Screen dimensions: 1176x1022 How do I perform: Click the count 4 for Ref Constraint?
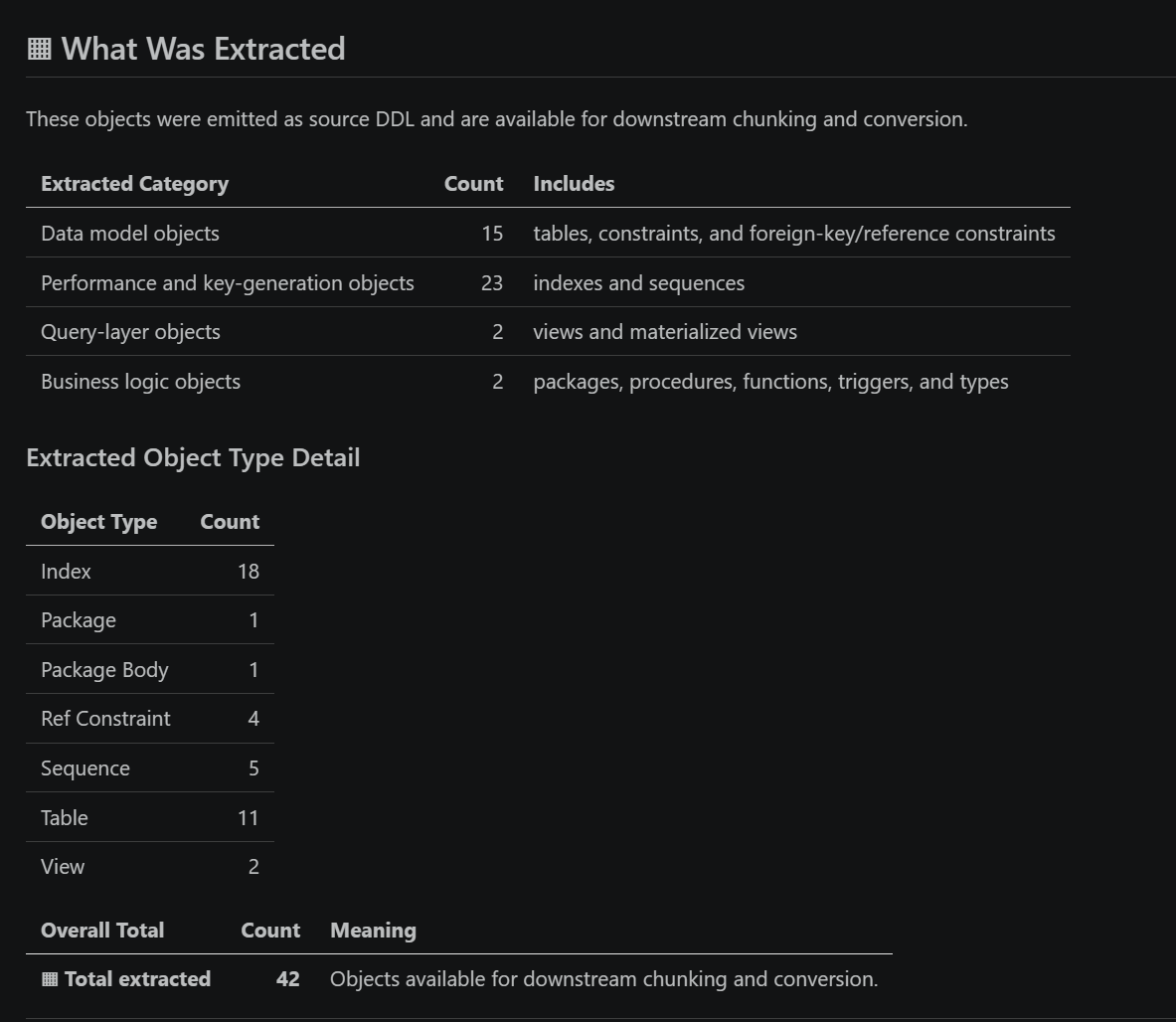coord(253,719)
